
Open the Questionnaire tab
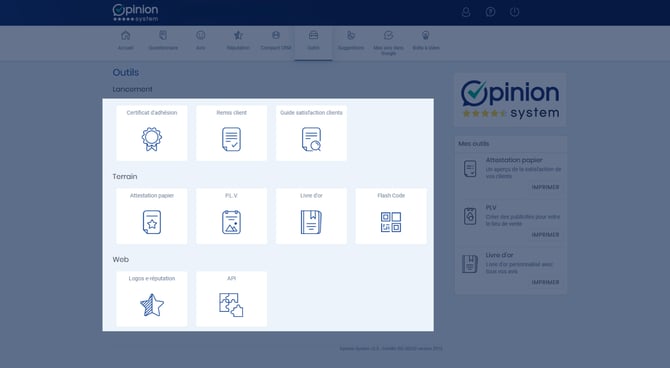pyautogui.click(x=163, y=41)
